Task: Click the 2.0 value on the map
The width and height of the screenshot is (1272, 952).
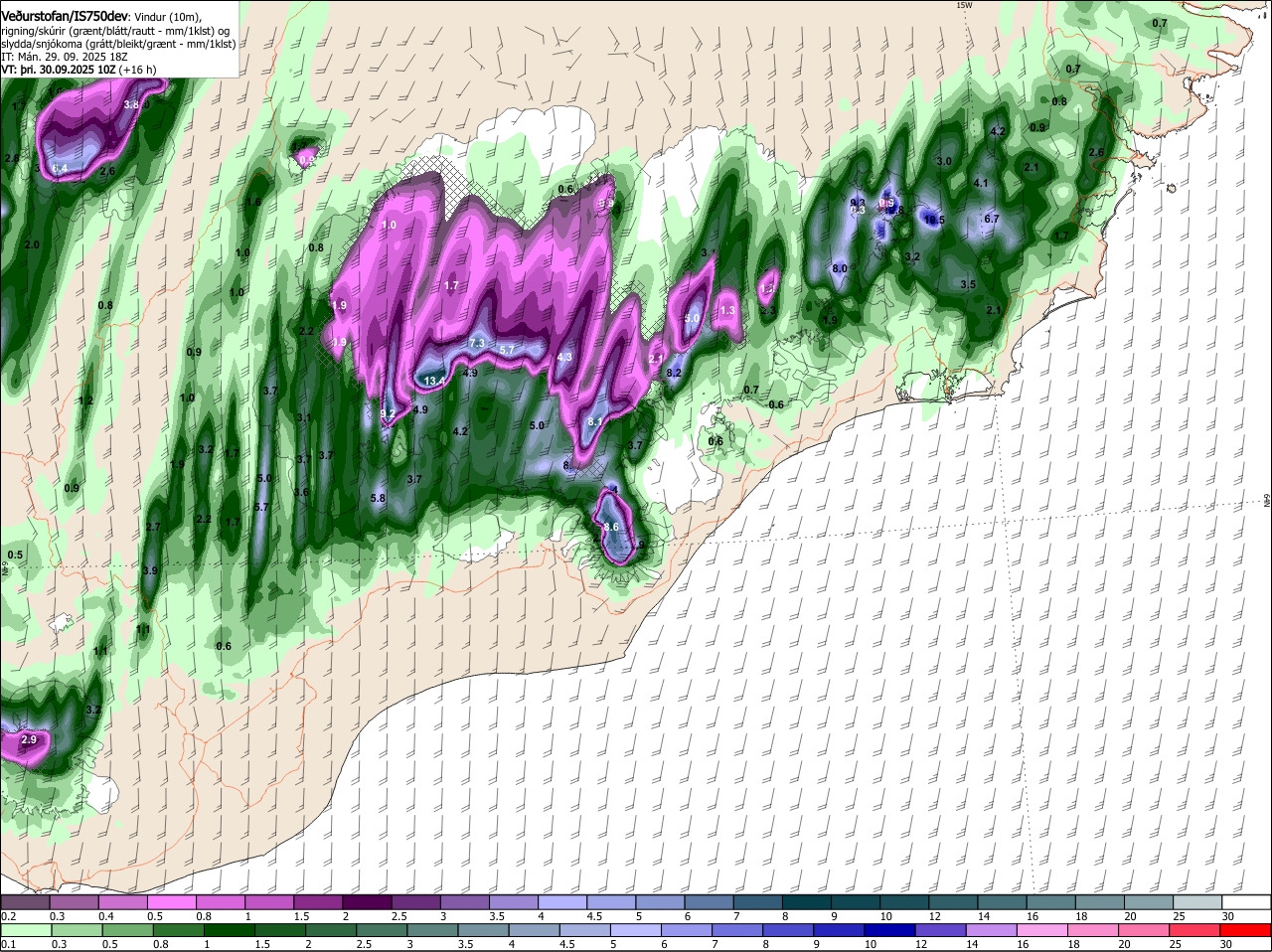Action: [x=32, y=244]
